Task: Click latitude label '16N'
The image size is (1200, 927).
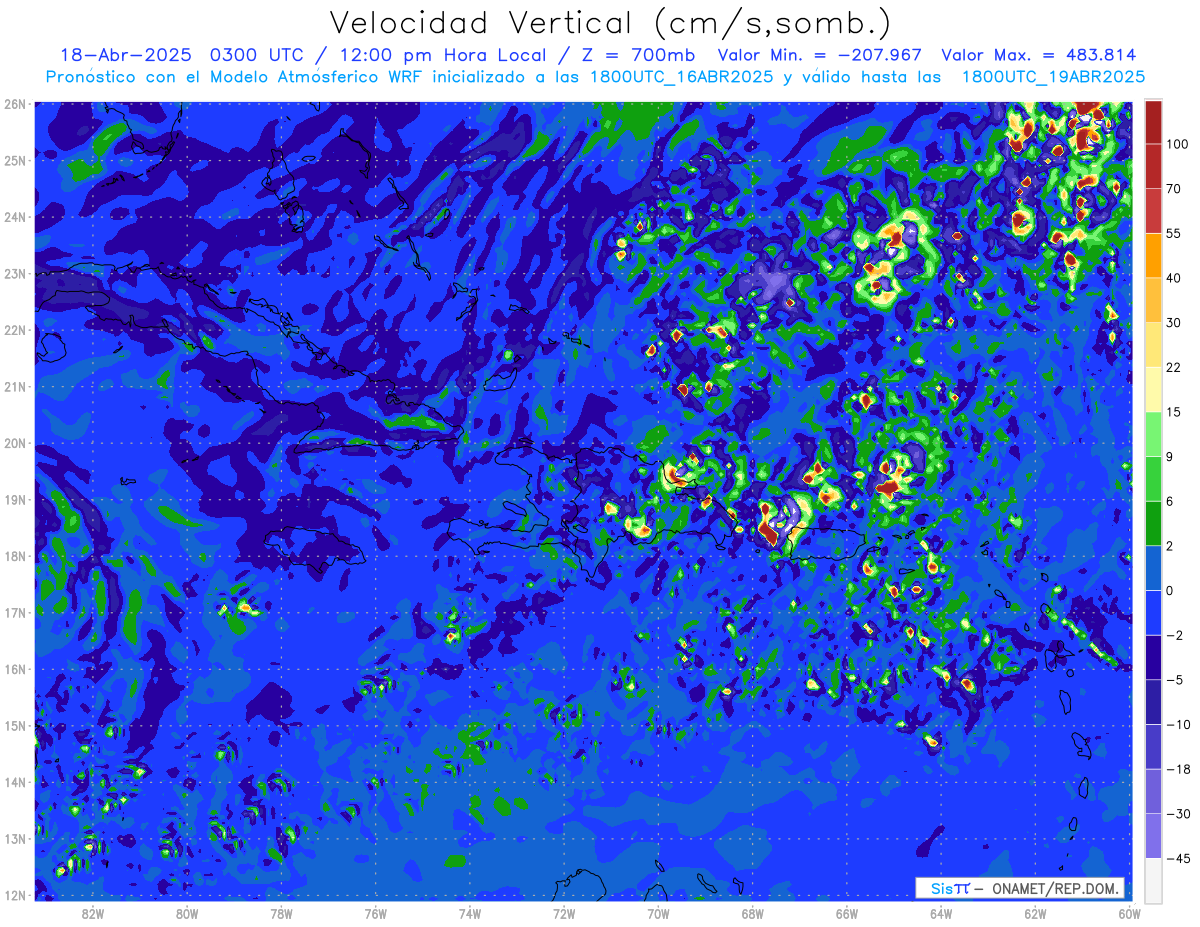Action: tap(15, 669)
